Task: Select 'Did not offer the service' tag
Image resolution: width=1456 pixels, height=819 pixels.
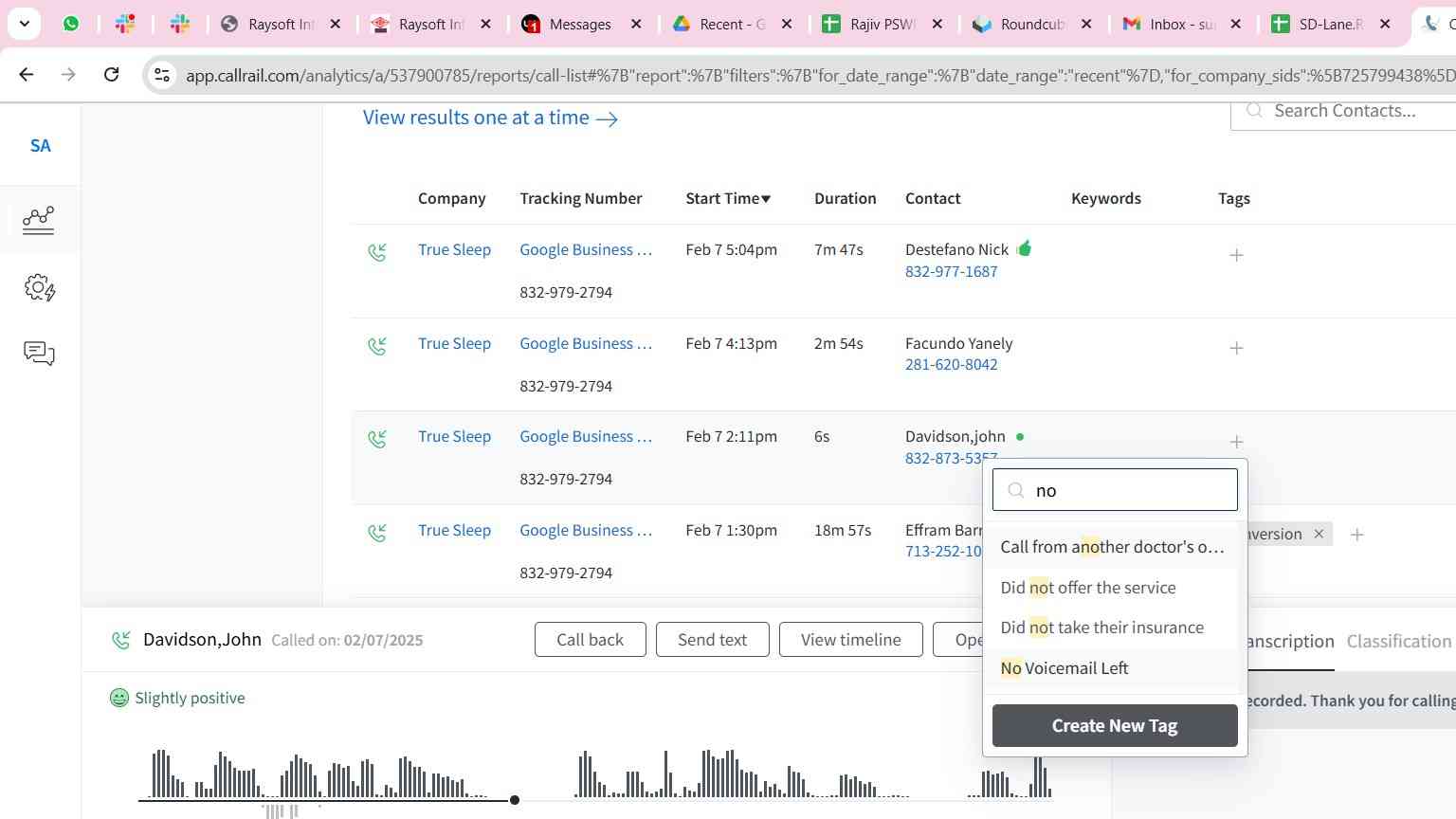Action: coord(1115,588)
